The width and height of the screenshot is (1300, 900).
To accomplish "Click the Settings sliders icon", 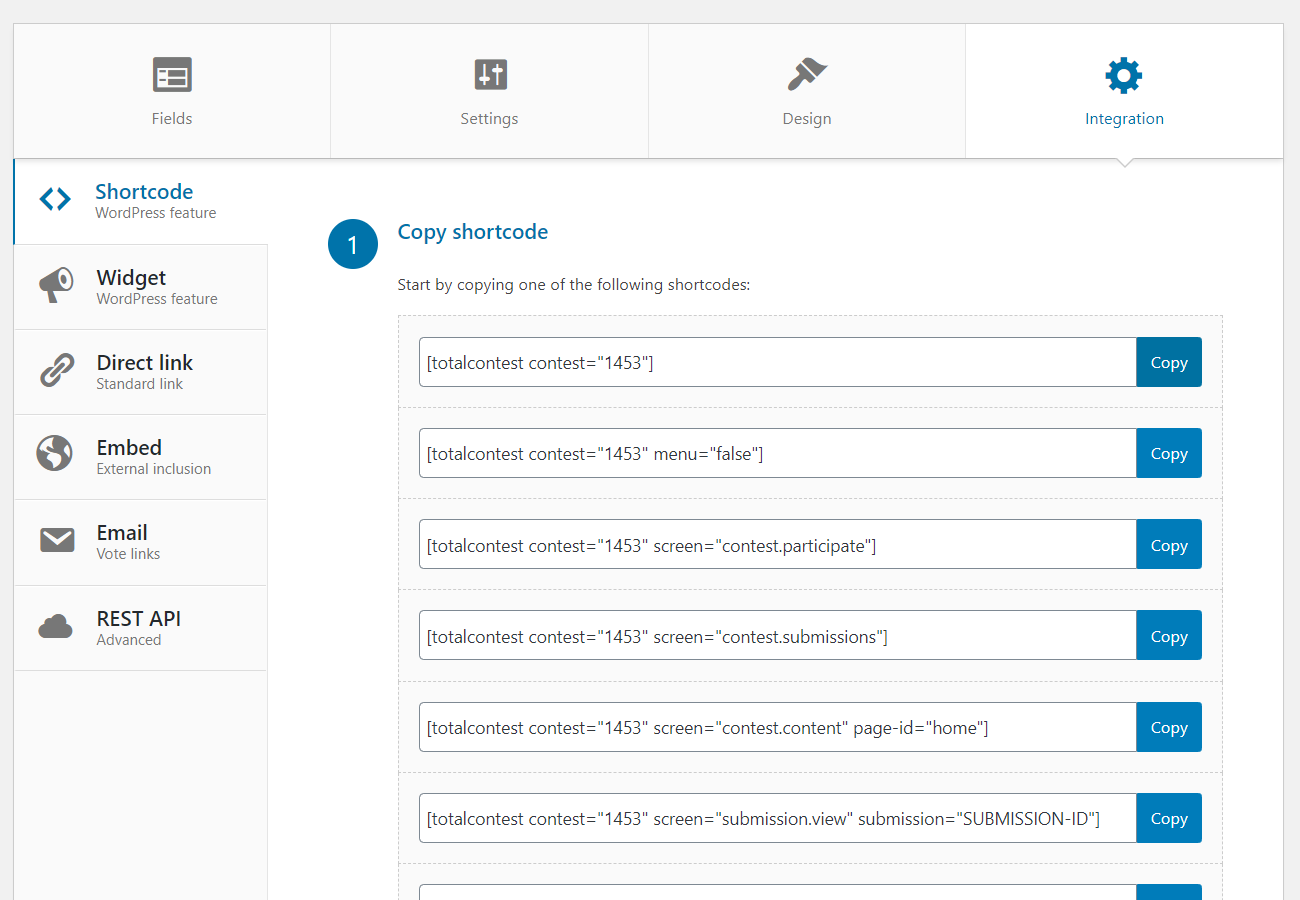I will point(490,75).
